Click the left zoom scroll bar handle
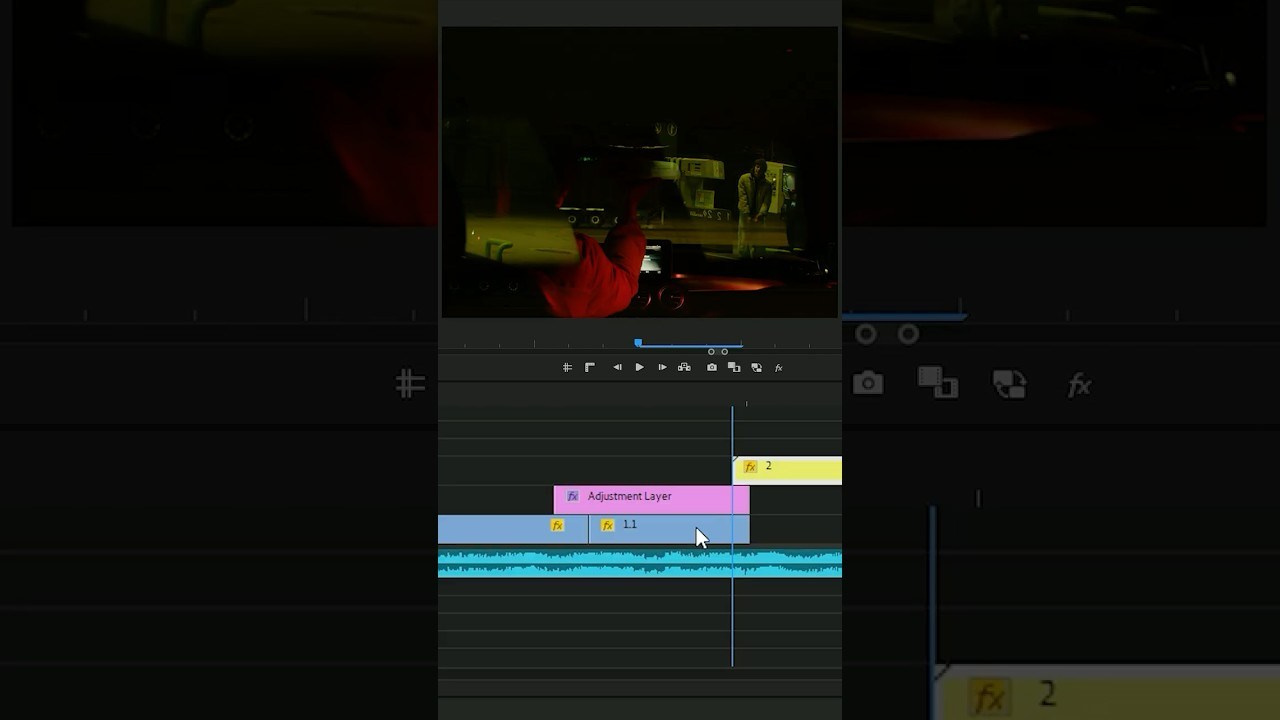 click(x=711, y=352)
